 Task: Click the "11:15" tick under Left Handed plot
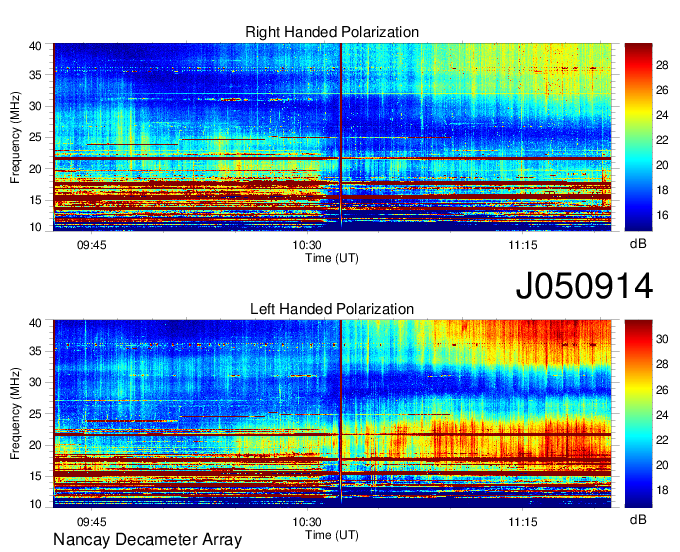523,522
